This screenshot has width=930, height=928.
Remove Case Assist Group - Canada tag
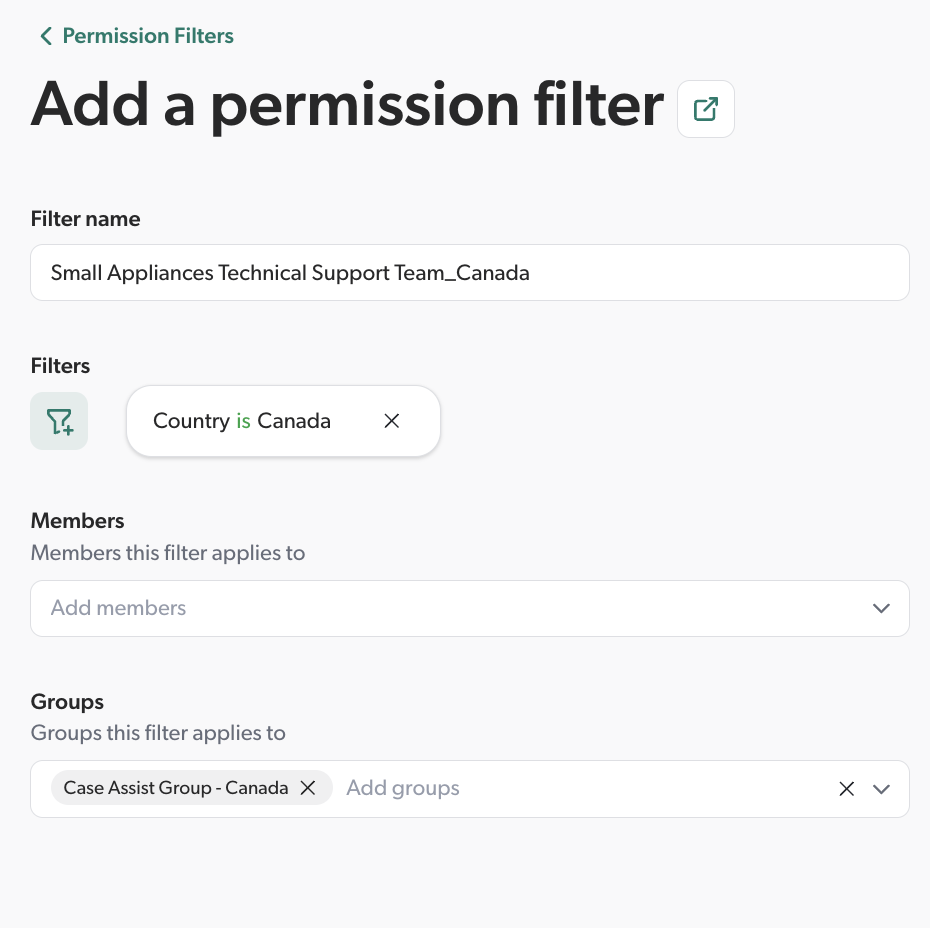[308, 788]
